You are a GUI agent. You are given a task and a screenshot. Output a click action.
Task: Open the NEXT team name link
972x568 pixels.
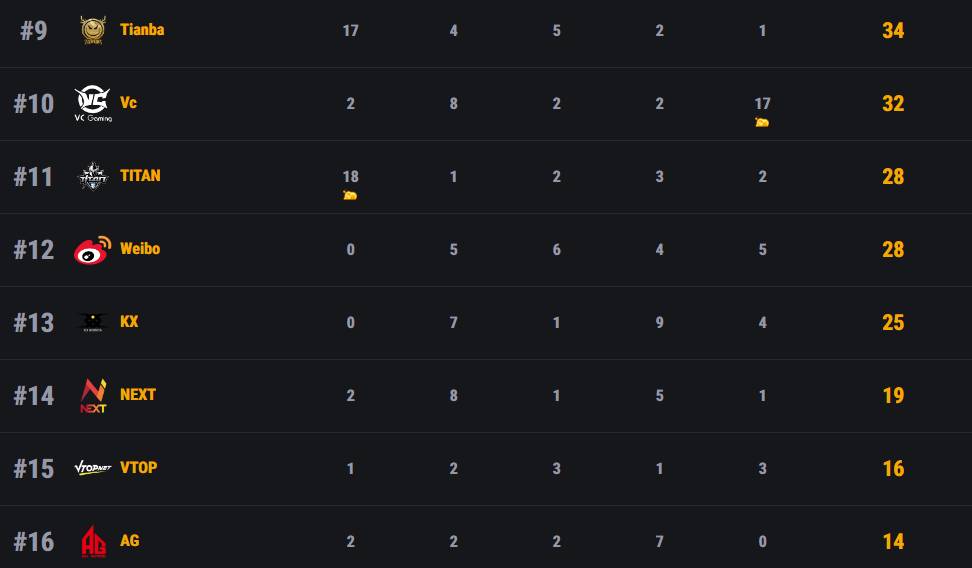[x=138, y=395]
